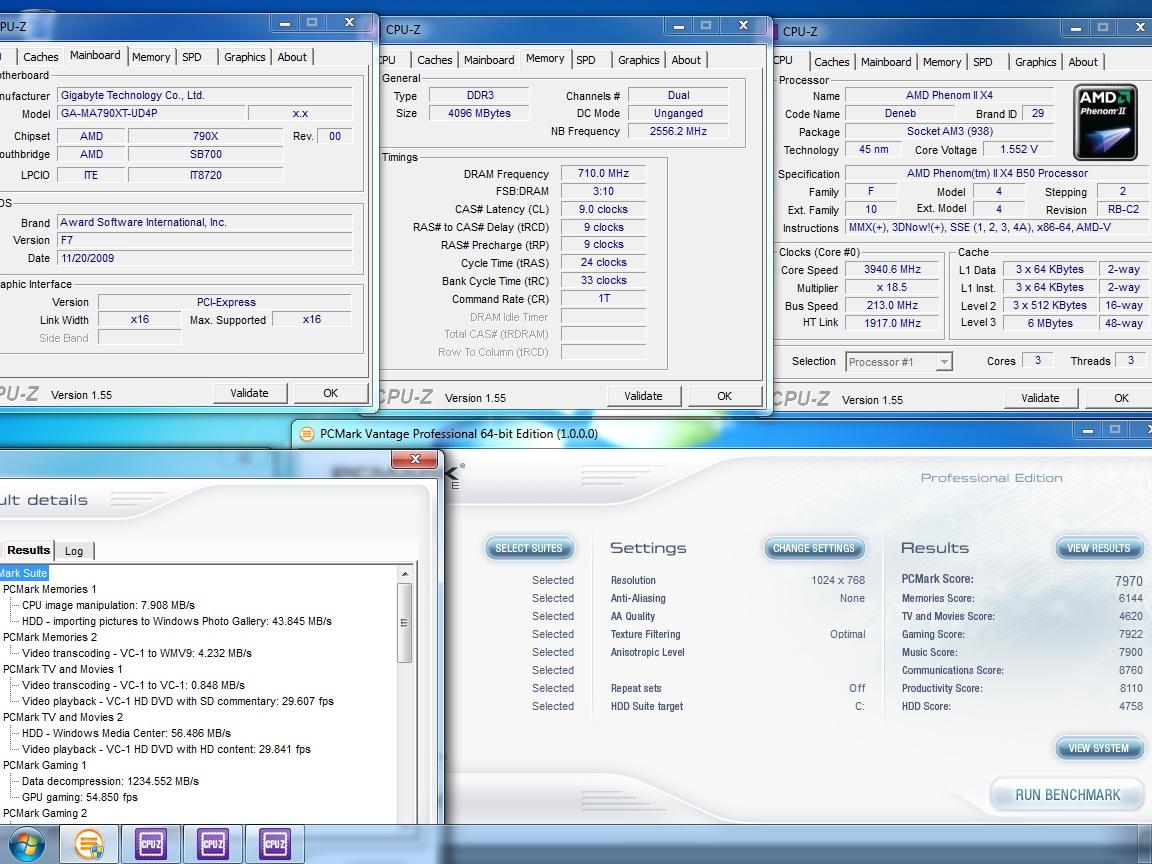The image size is (1152, 864).
Task: Click Validate in the processor CPU-Z window
Action: (x=1040, y=398)
